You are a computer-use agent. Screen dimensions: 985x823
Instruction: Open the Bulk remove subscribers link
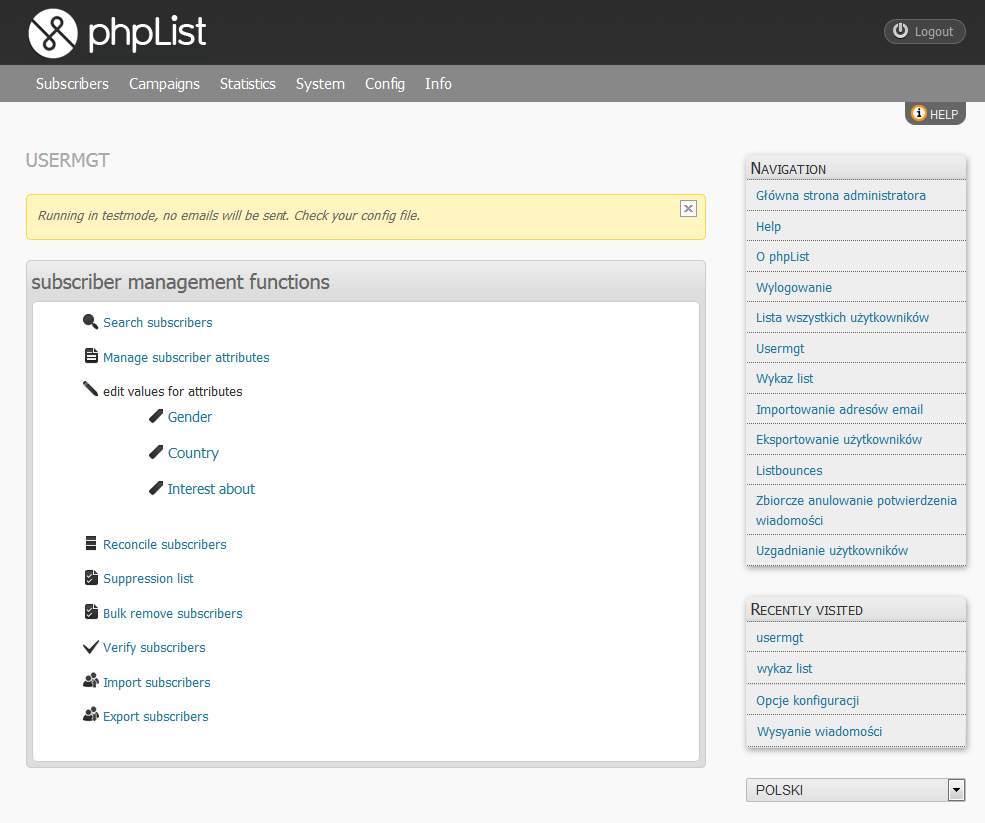173,613
